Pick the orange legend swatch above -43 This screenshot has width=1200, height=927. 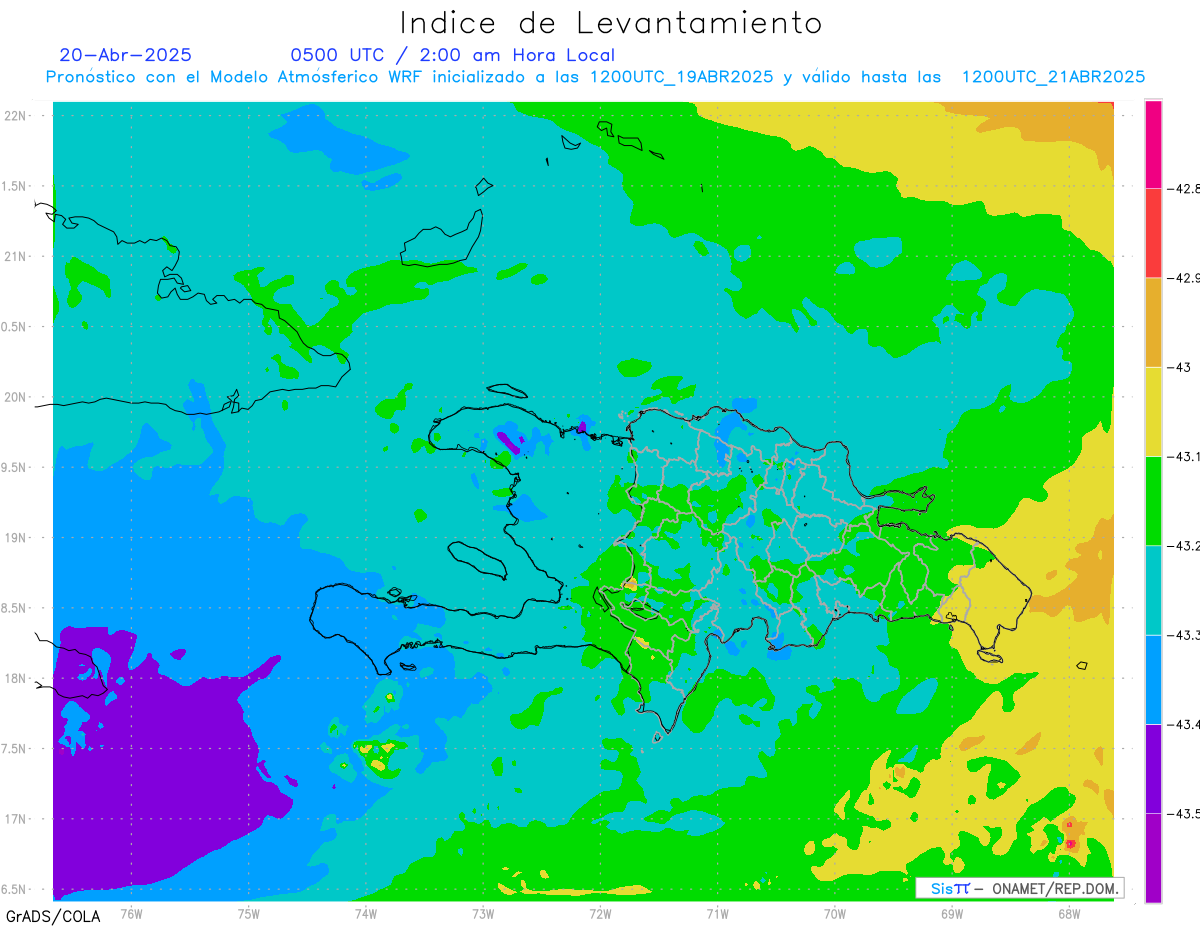click(1153, 322)
